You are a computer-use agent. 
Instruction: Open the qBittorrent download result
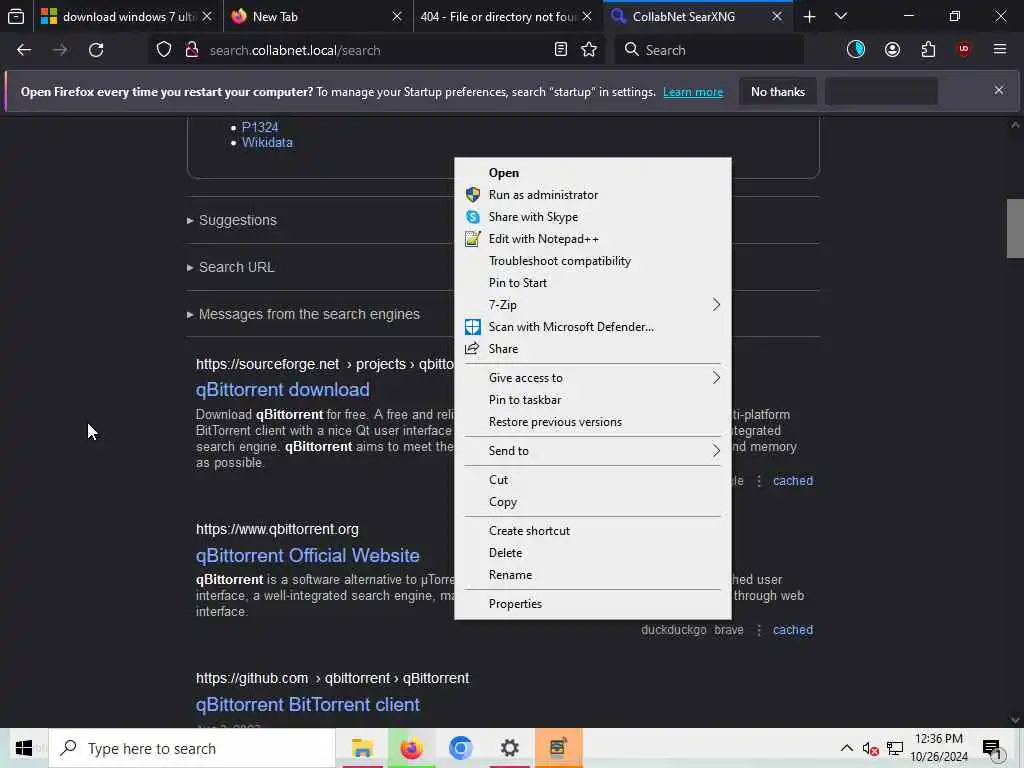point(283,390)
